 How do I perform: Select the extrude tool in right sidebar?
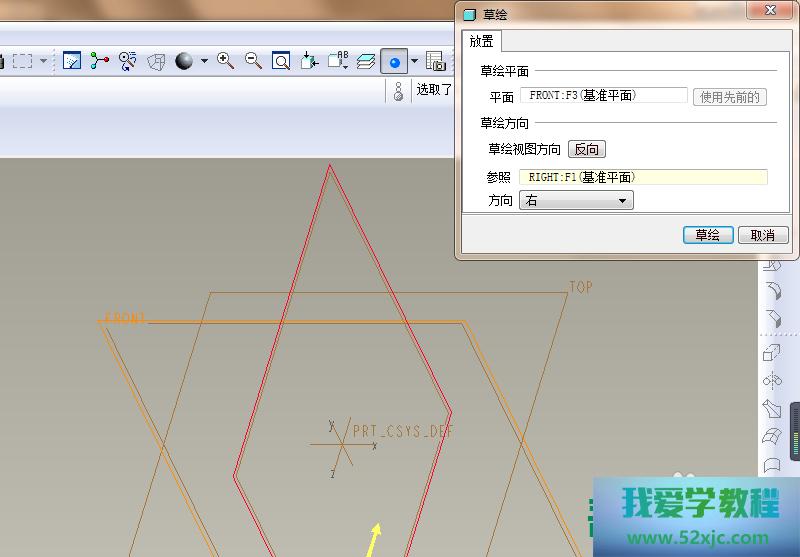point(771,352)
